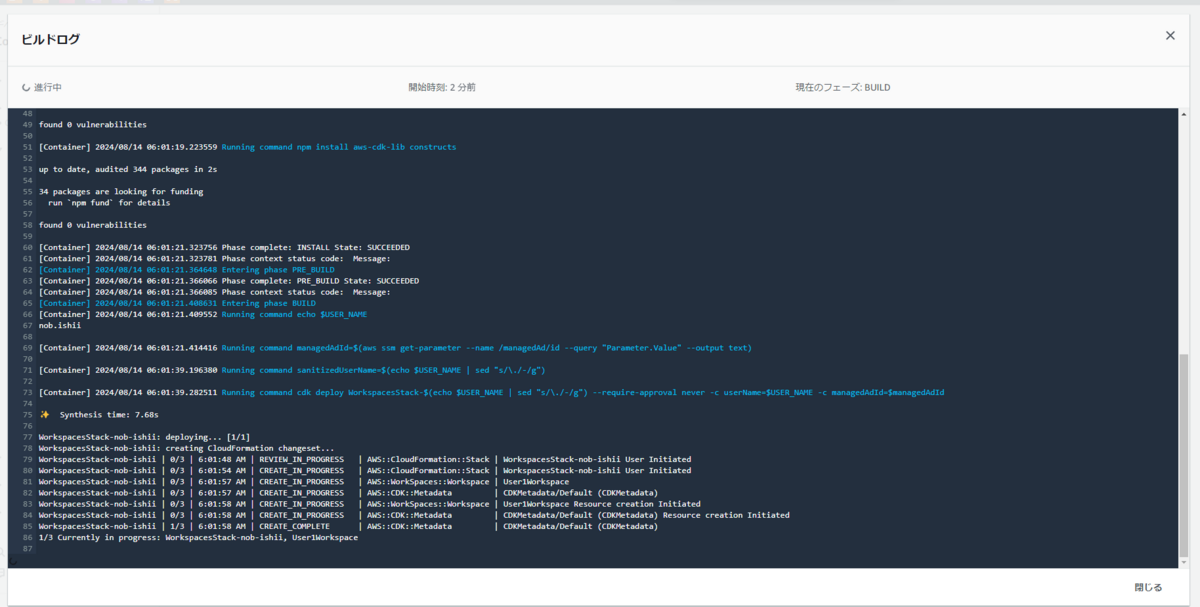Click the REVIEW_IN_PROGRESS status on line 79
This screenshot has height=607, width=1200.
[301, 459]
